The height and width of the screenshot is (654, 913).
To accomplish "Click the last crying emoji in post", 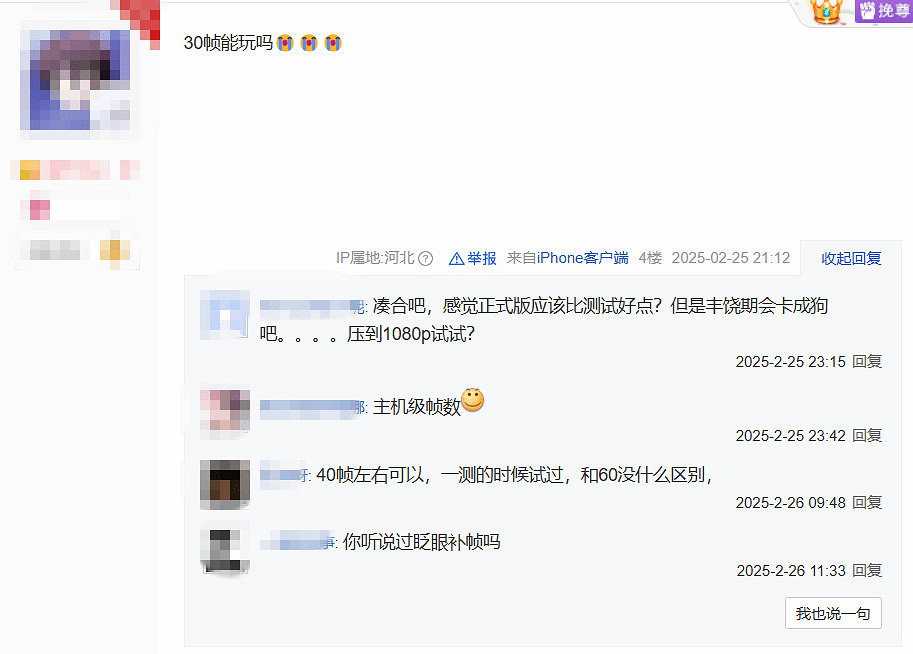I will (332, 43).
